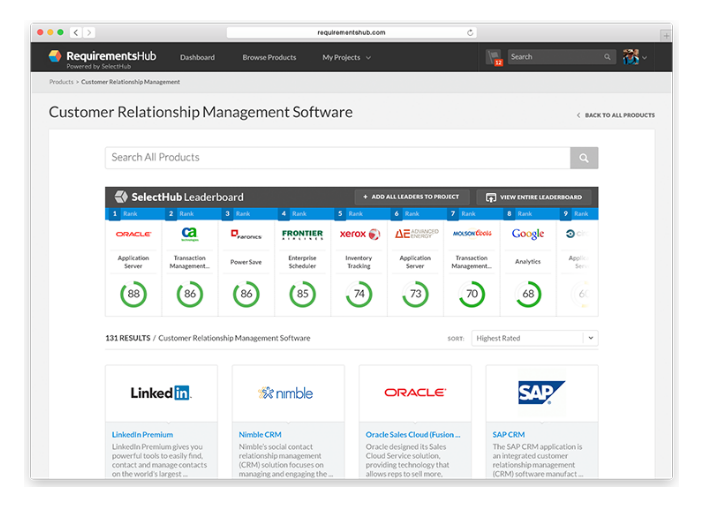The height and width of the screenshot is (510, 717).
Task: Click Power Save product text
Action: click(246, 262)
